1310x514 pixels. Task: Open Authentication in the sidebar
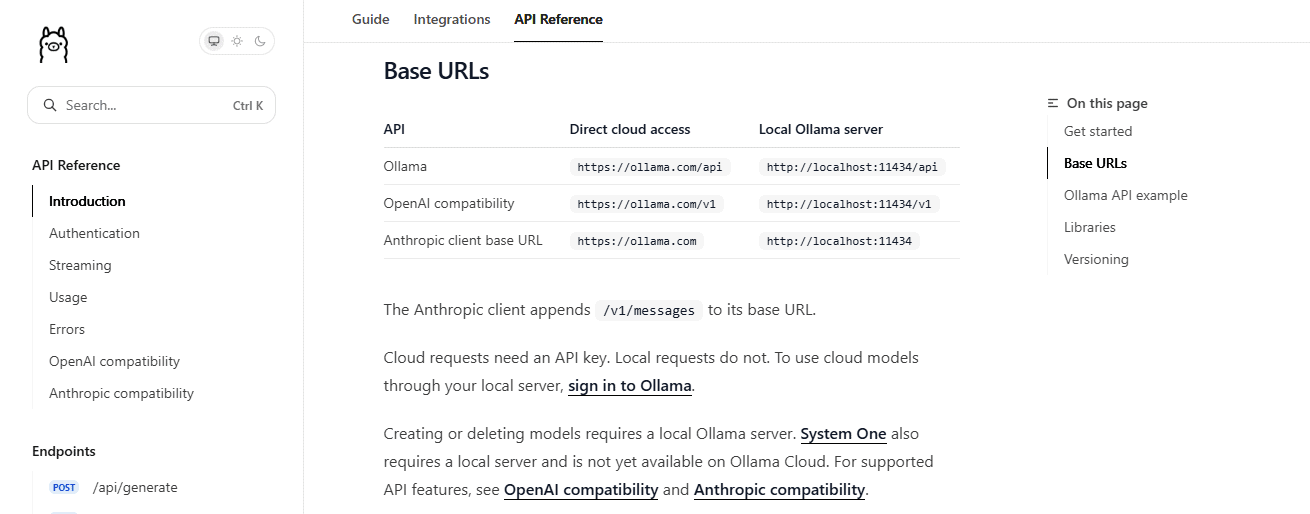click(94, 233)
